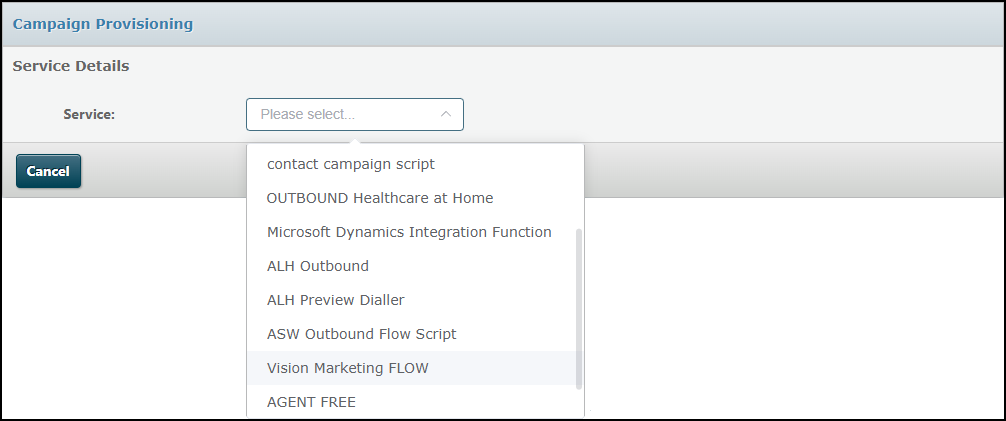
Task: Select 'contact campaign script' option
Action: [x=351, y=164]
